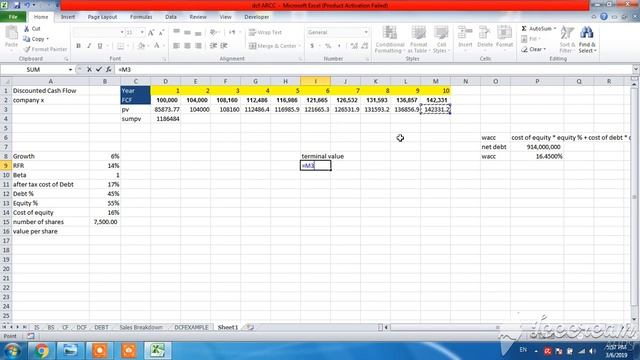Open the Conditional Formatting menu
The image size is (640, 360).
pos(389,39)
